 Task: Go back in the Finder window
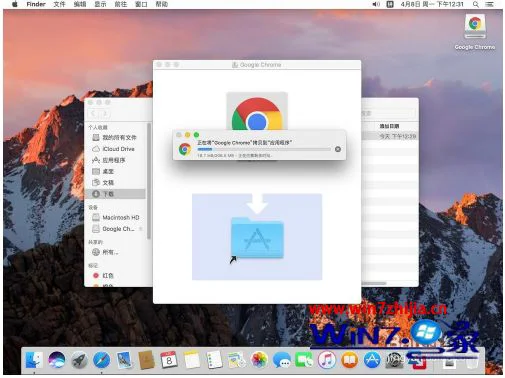[94, 114]
